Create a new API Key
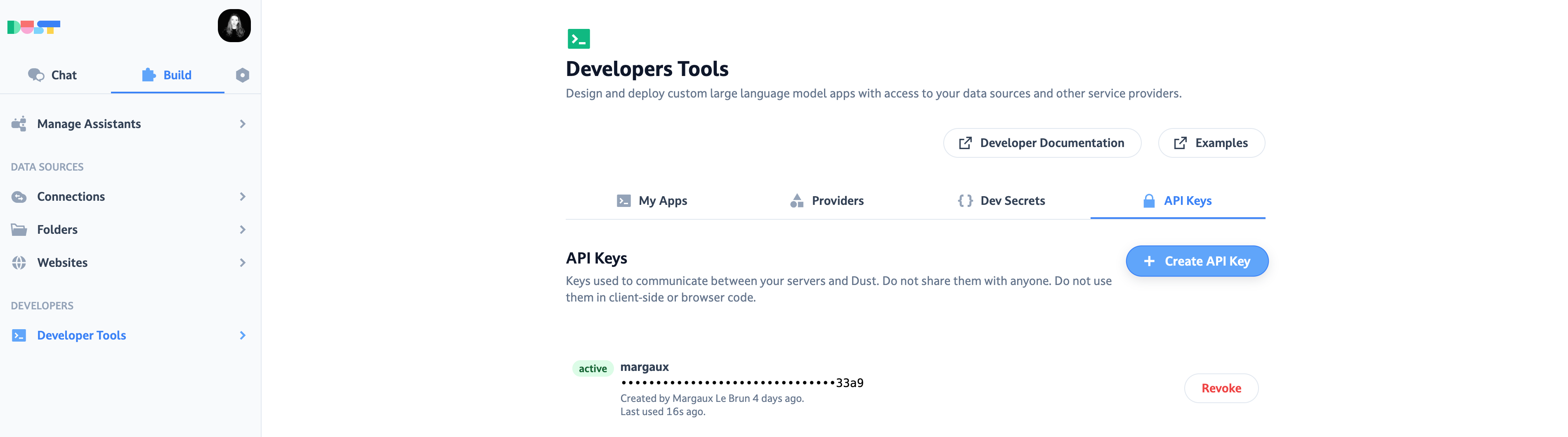 point(1197,261)
